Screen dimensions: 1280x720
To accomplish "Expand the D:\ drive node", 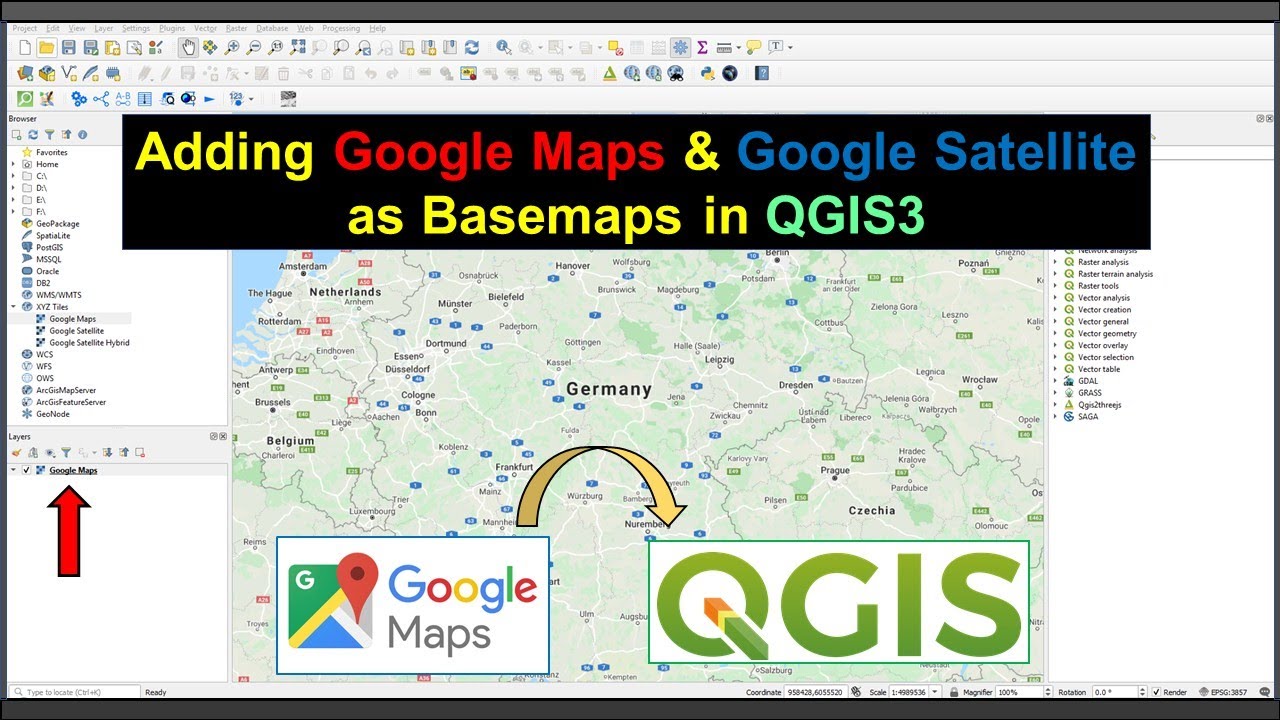I will point(14,188).
